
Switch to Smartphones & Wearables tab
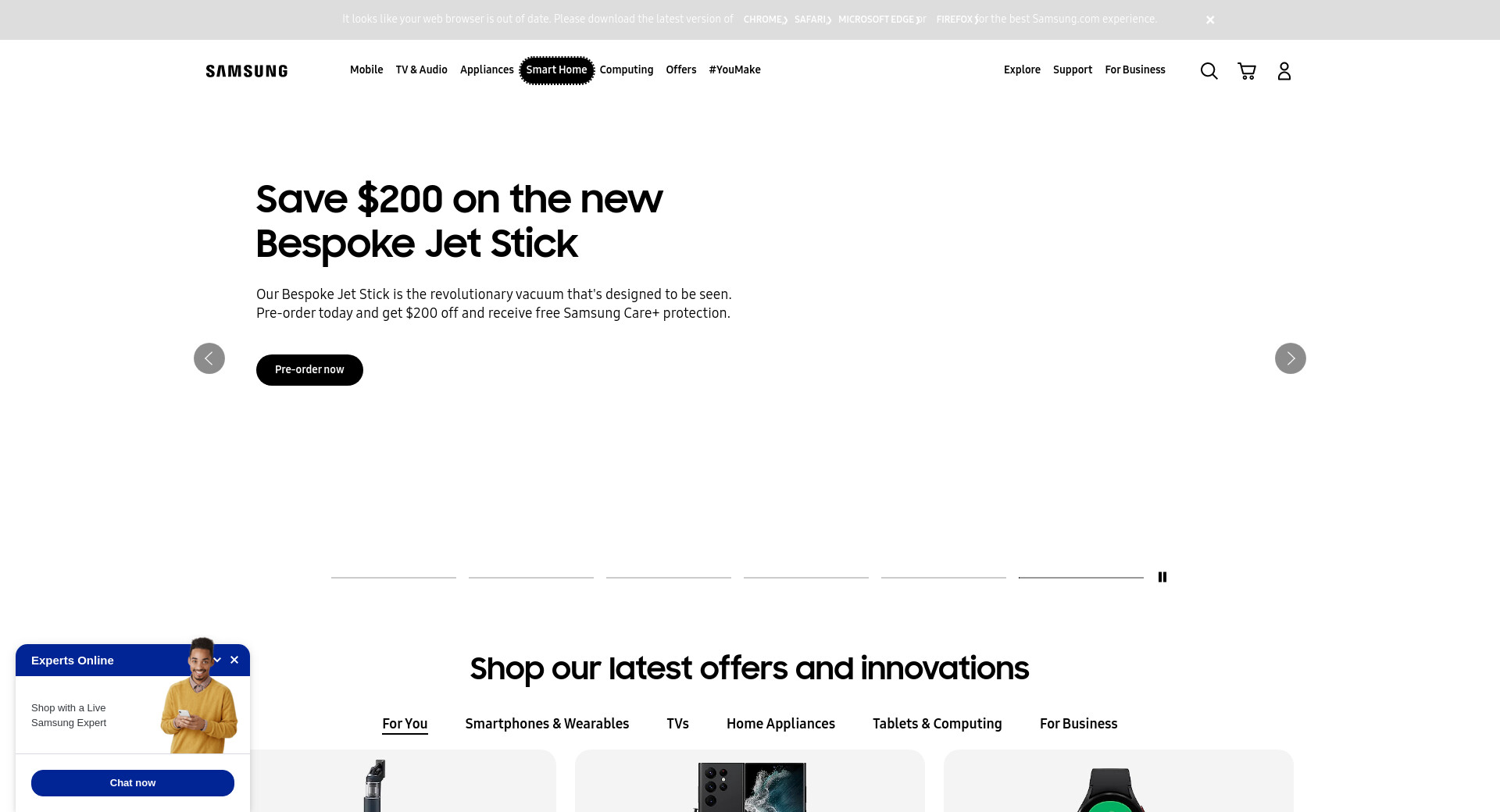tap(547, 724)
